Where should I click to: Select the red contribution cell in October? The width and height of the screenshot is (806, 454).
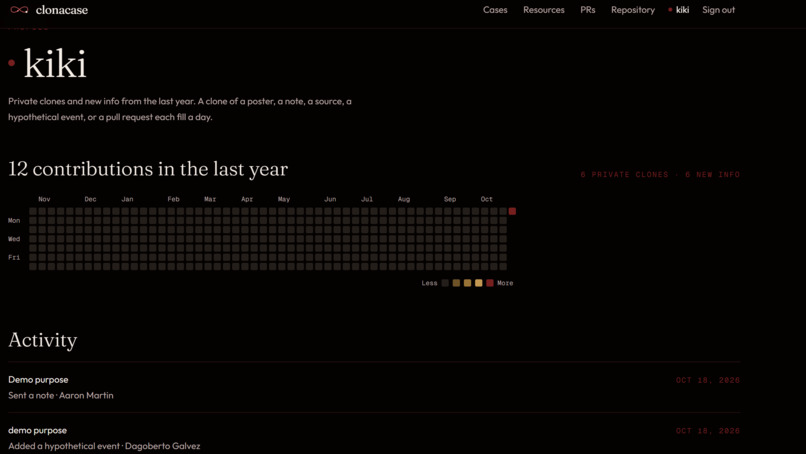click(x=512, y=211)
